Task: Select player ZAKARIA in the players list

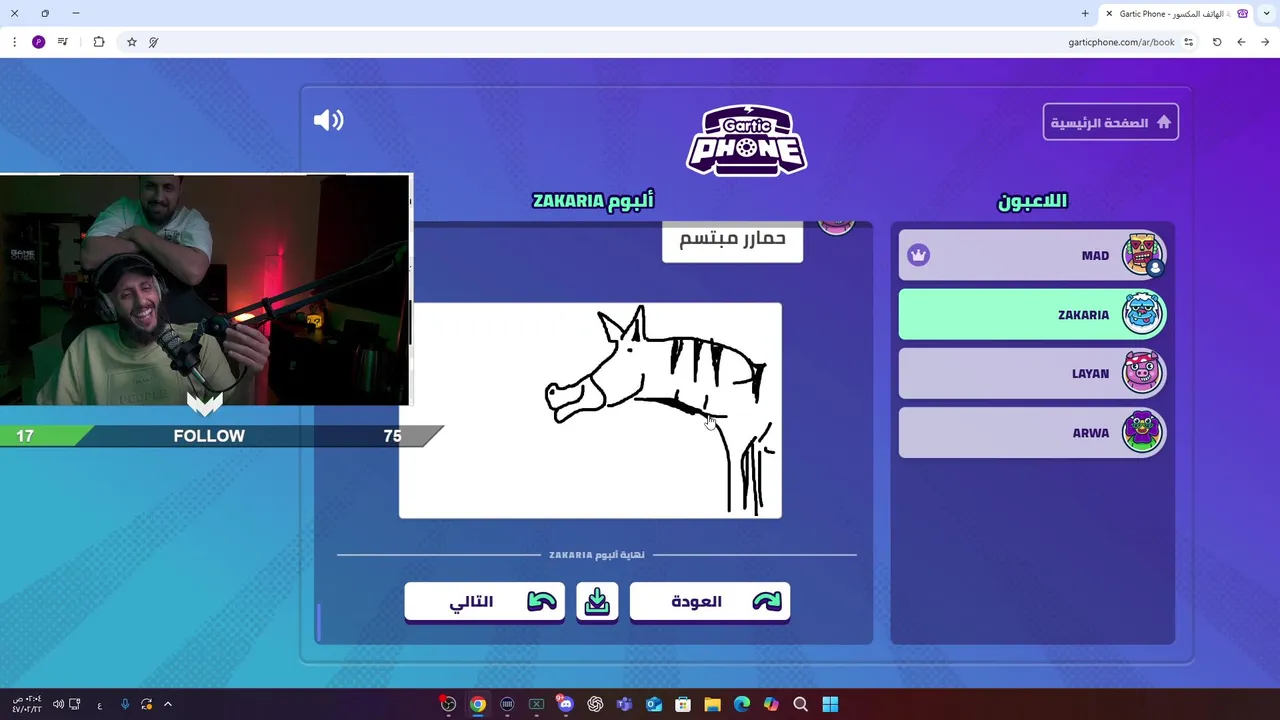Action: 1032,315
